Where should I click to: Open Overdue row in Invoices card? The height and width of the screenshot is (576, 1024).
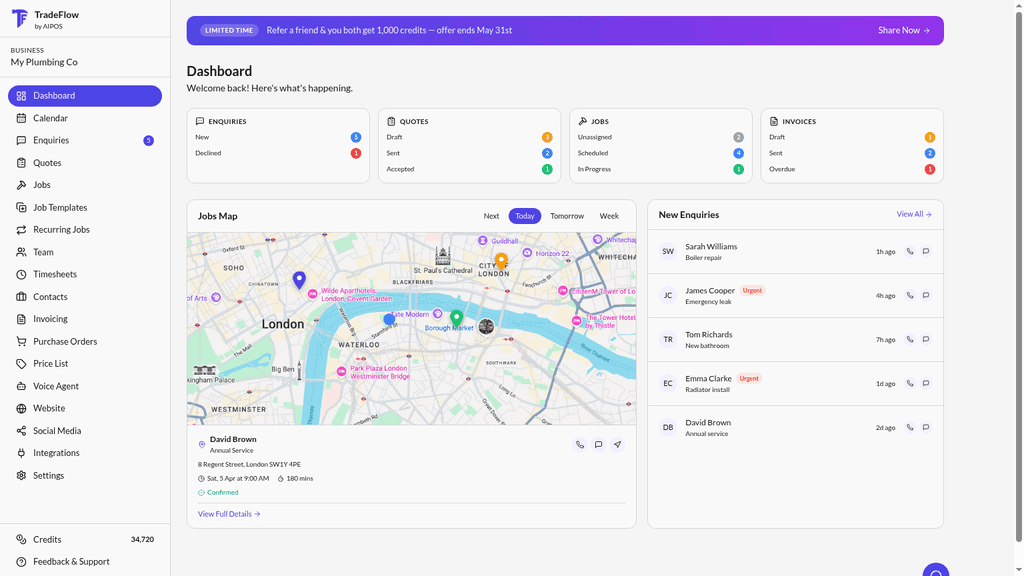point(852,169)
